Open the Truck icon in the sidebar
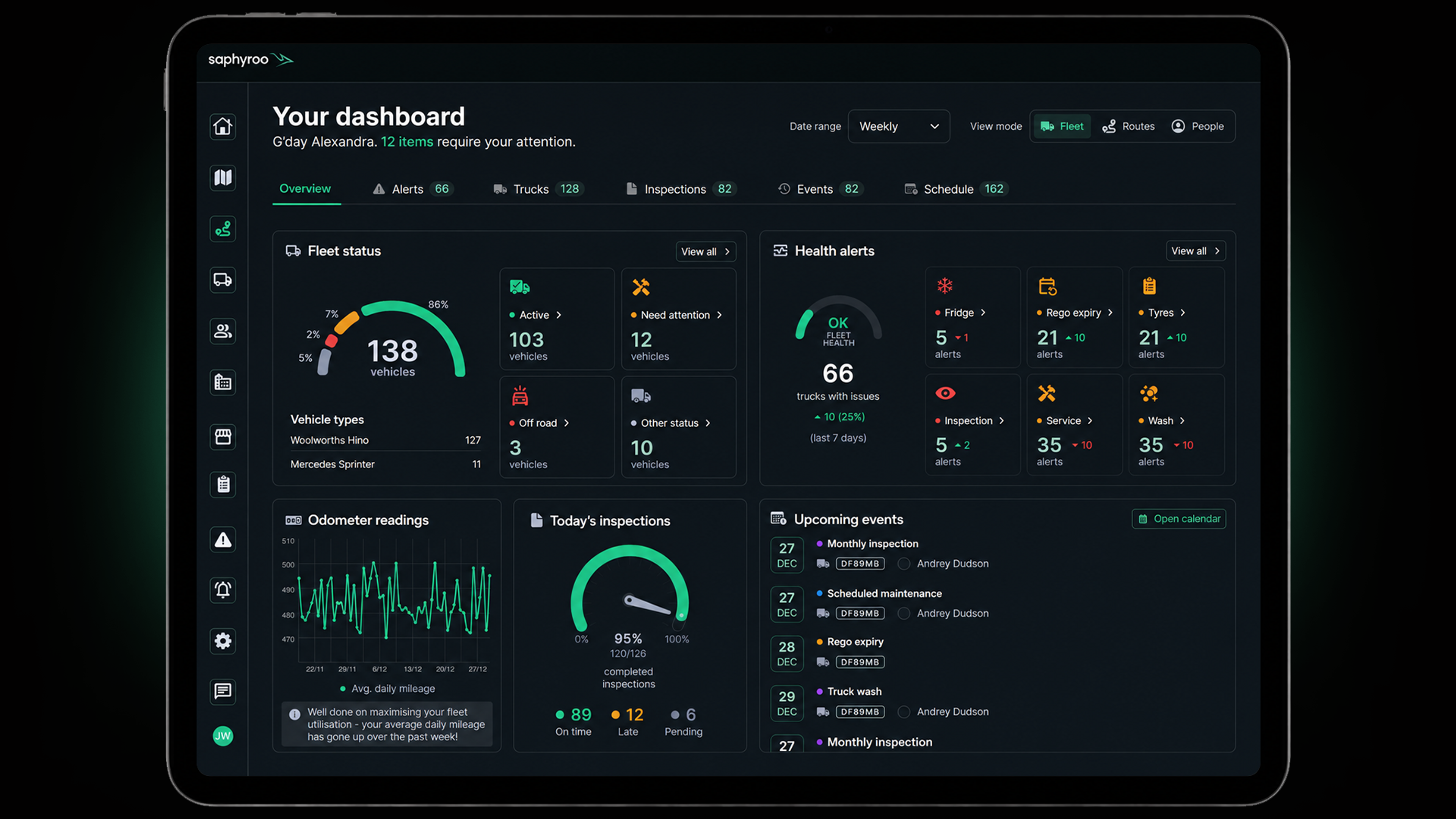The width and height of the screenshot is (1456, 819). 223,280
